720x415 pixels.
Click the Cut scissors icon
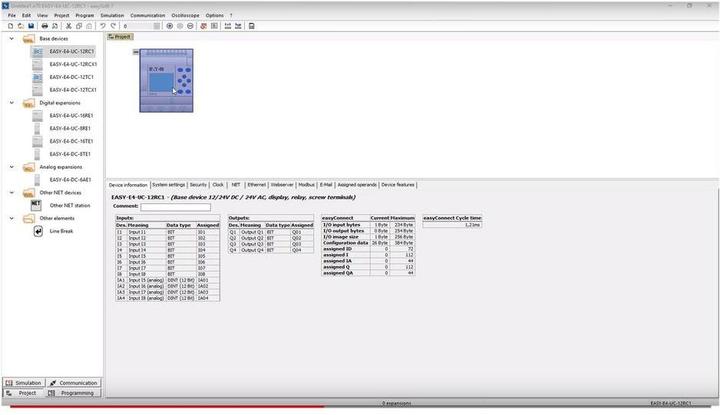point(68,26)
